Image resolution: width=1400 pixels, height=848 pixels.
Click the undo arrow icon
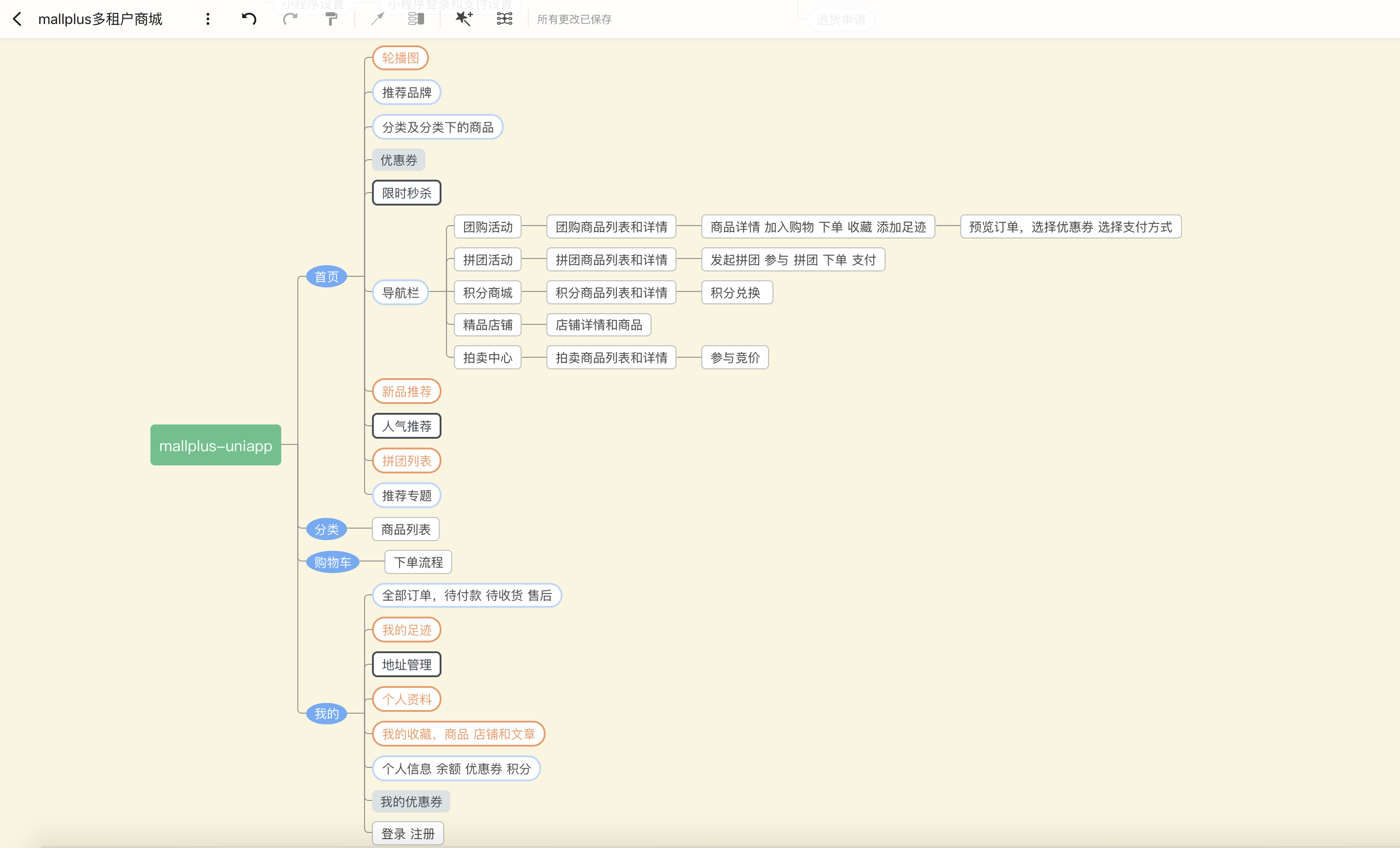(249, 19)
